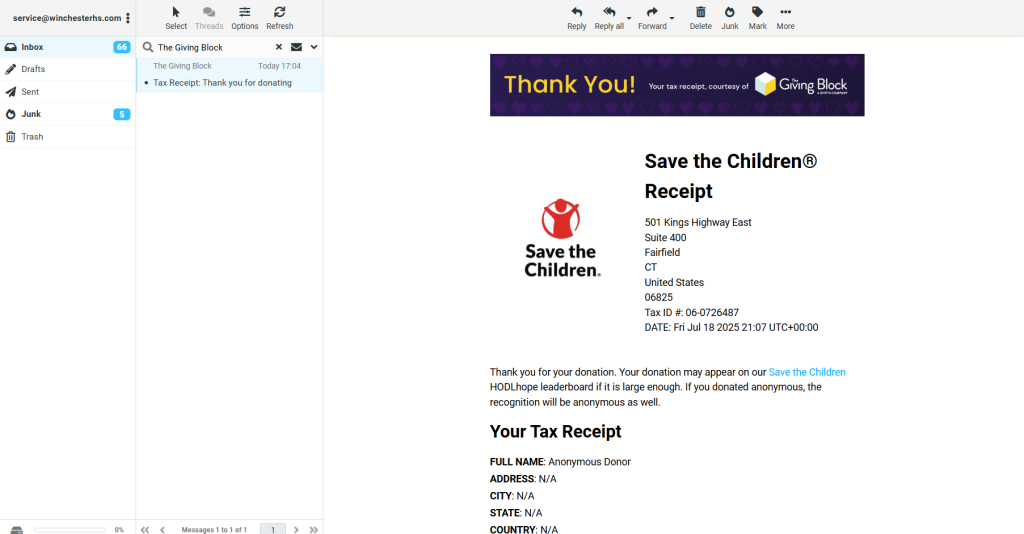The width and height of the screenshot is (1024, 534).
Task: Open the Junk folder
Action: tap(68, 114)
